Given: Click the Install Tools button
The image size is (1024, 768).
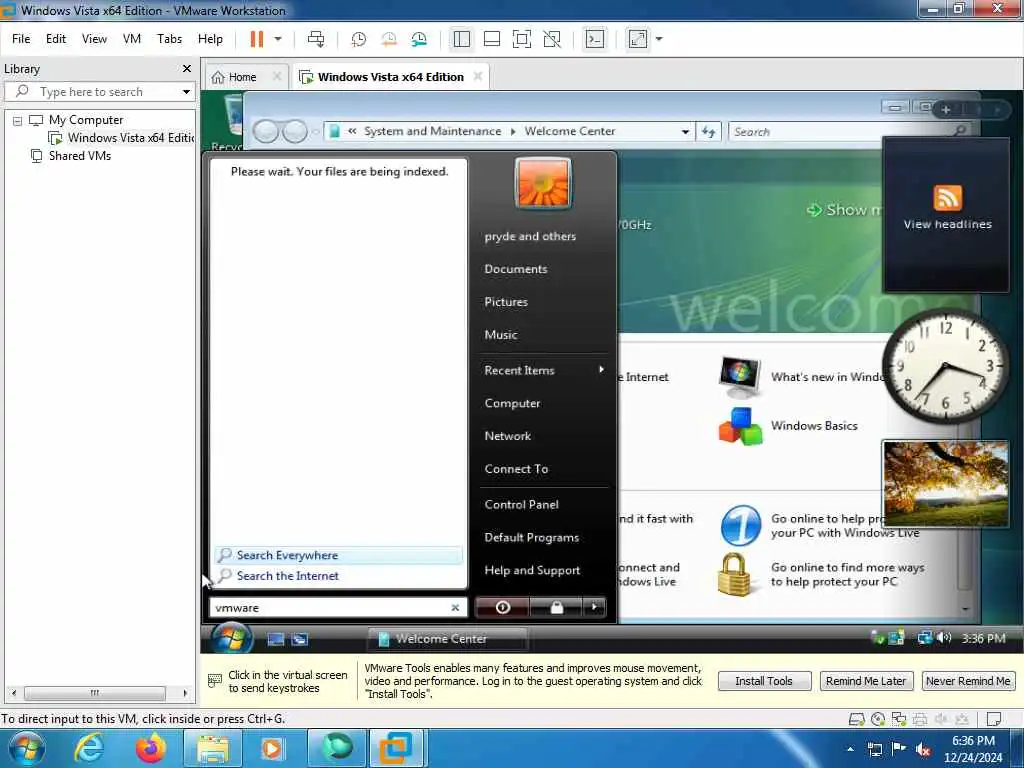Looking at the screenshot, I should click(764, 681).
